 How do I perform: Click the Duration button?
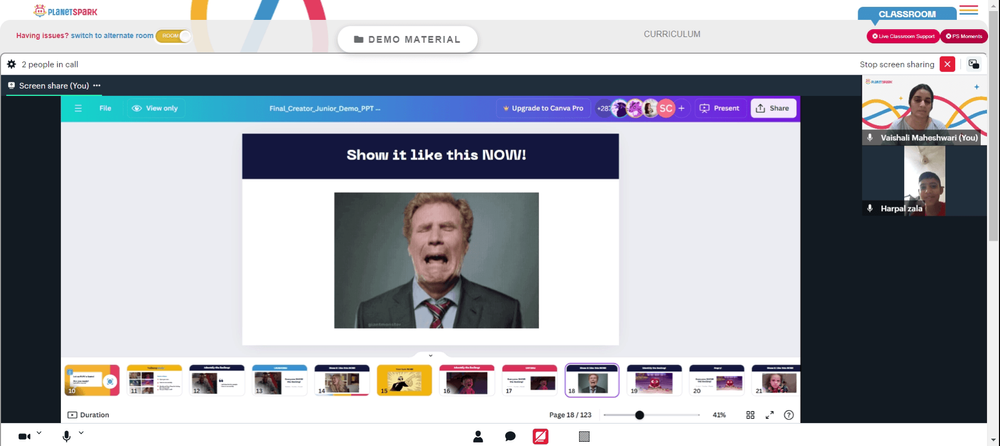click(x=88, y=415)
